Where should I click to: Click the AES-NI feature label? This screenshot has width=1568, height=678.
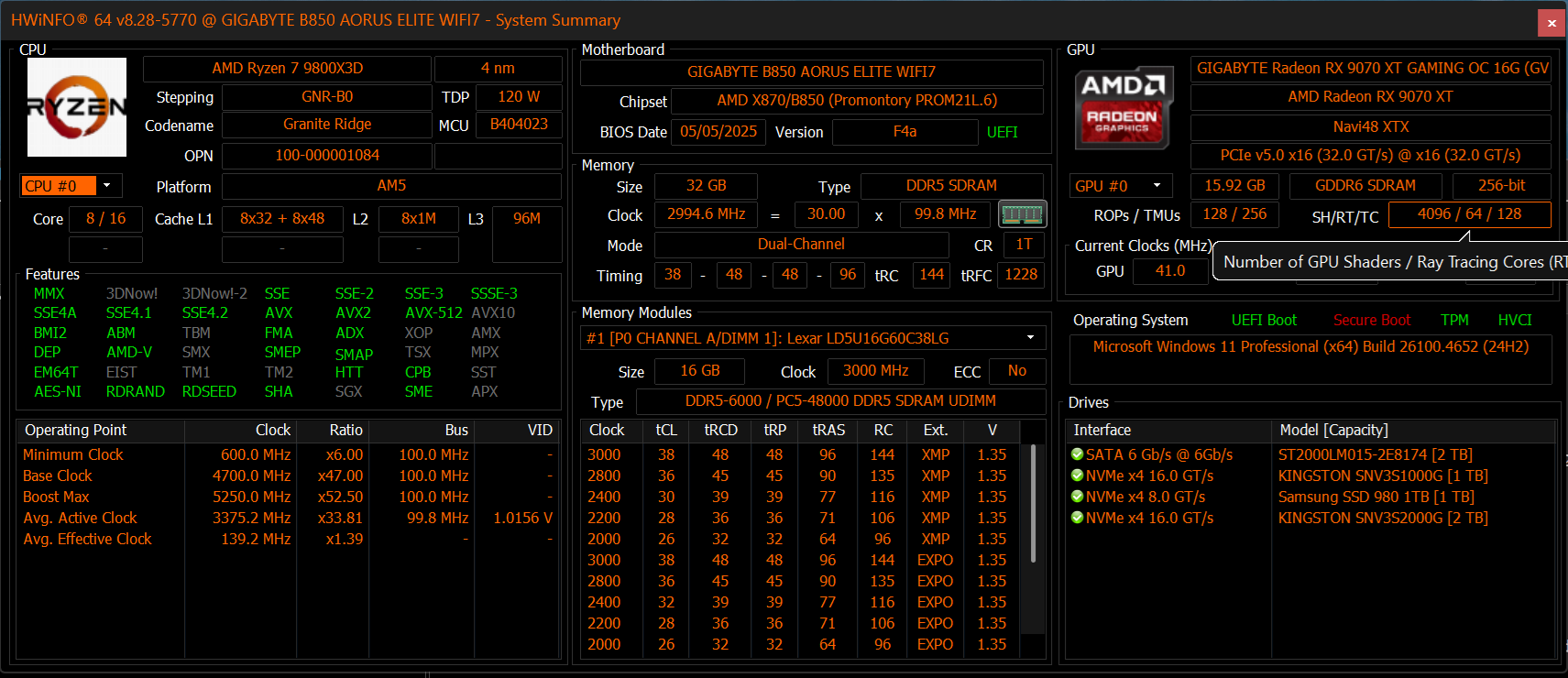(x=58, y=391)
